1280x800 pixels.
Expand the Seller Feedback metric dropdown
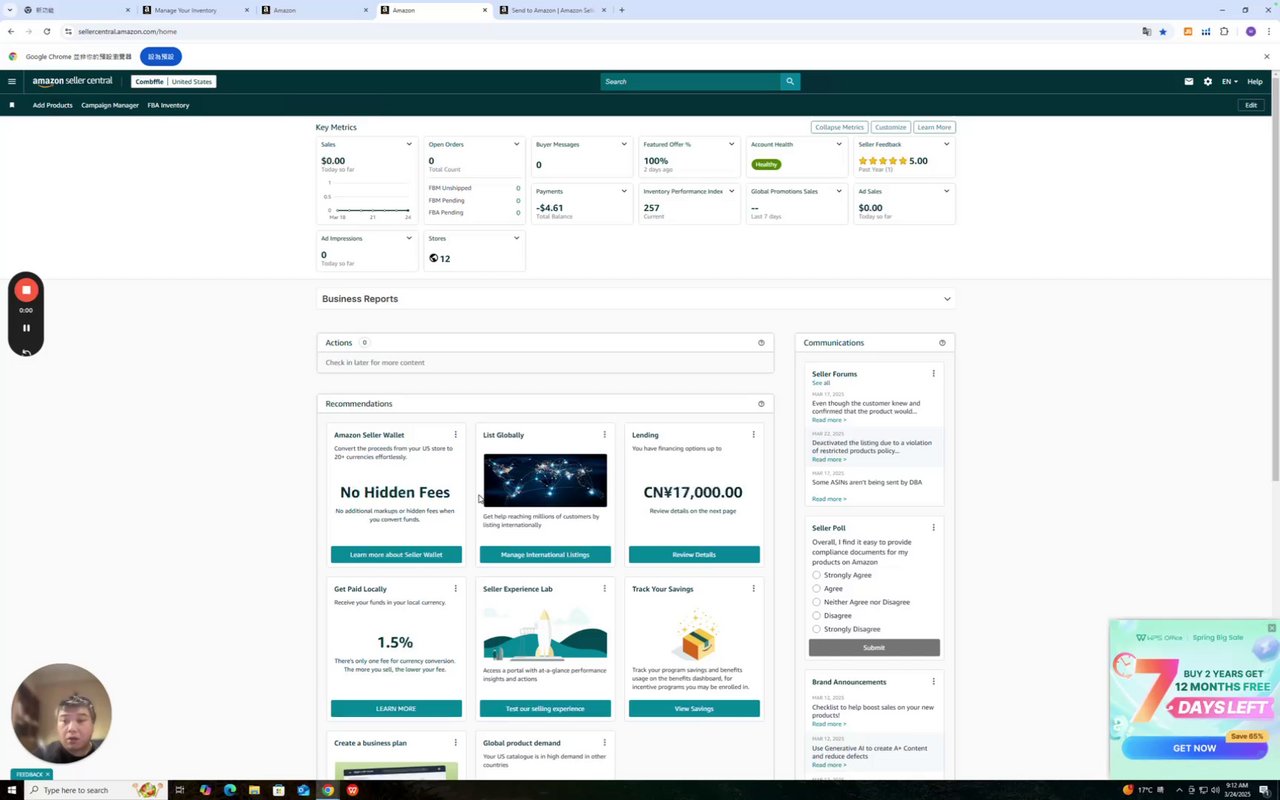(946, 144)
